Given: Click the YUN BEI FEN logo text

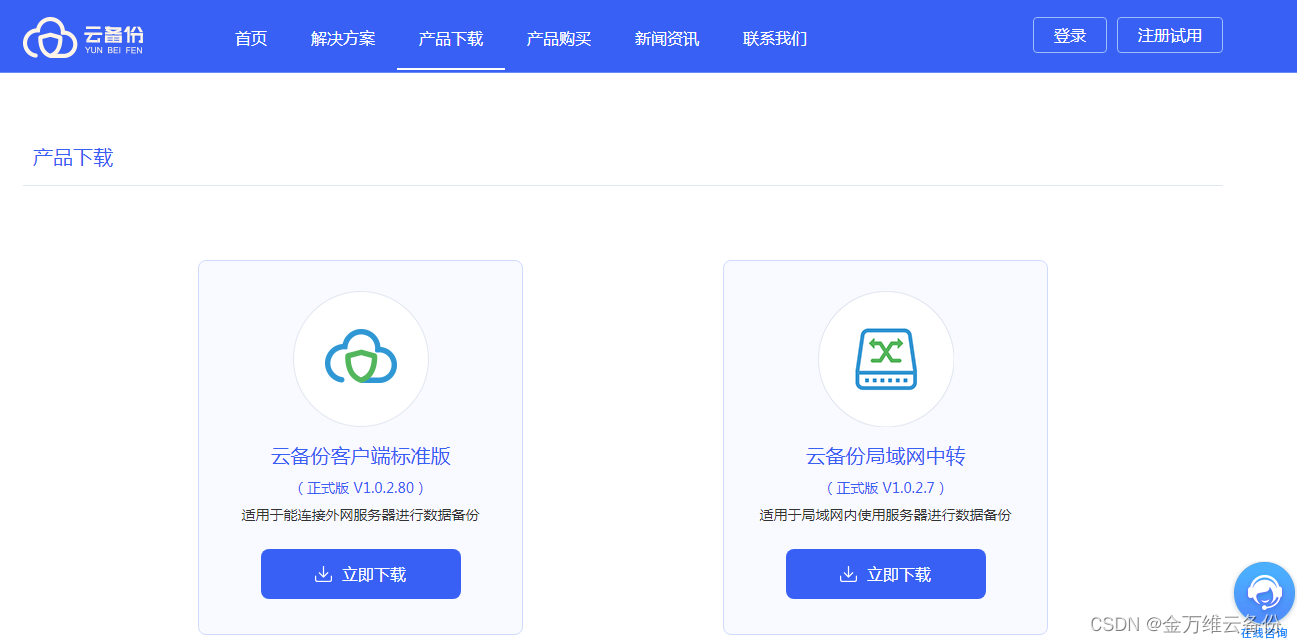Looking at the screenshot, I should coord(114,50).
